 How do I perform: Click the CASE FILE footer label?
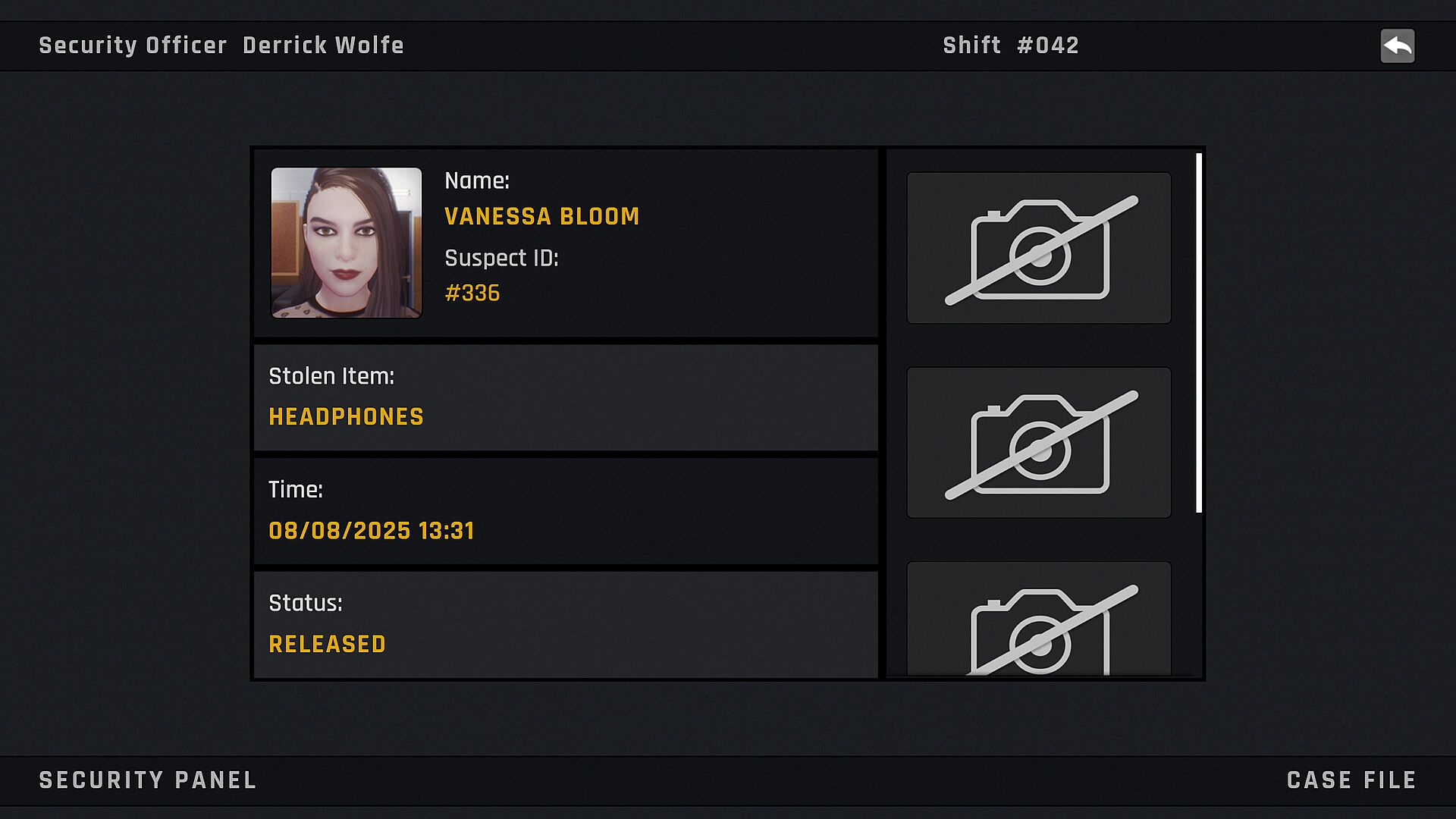coord(1351,780)
